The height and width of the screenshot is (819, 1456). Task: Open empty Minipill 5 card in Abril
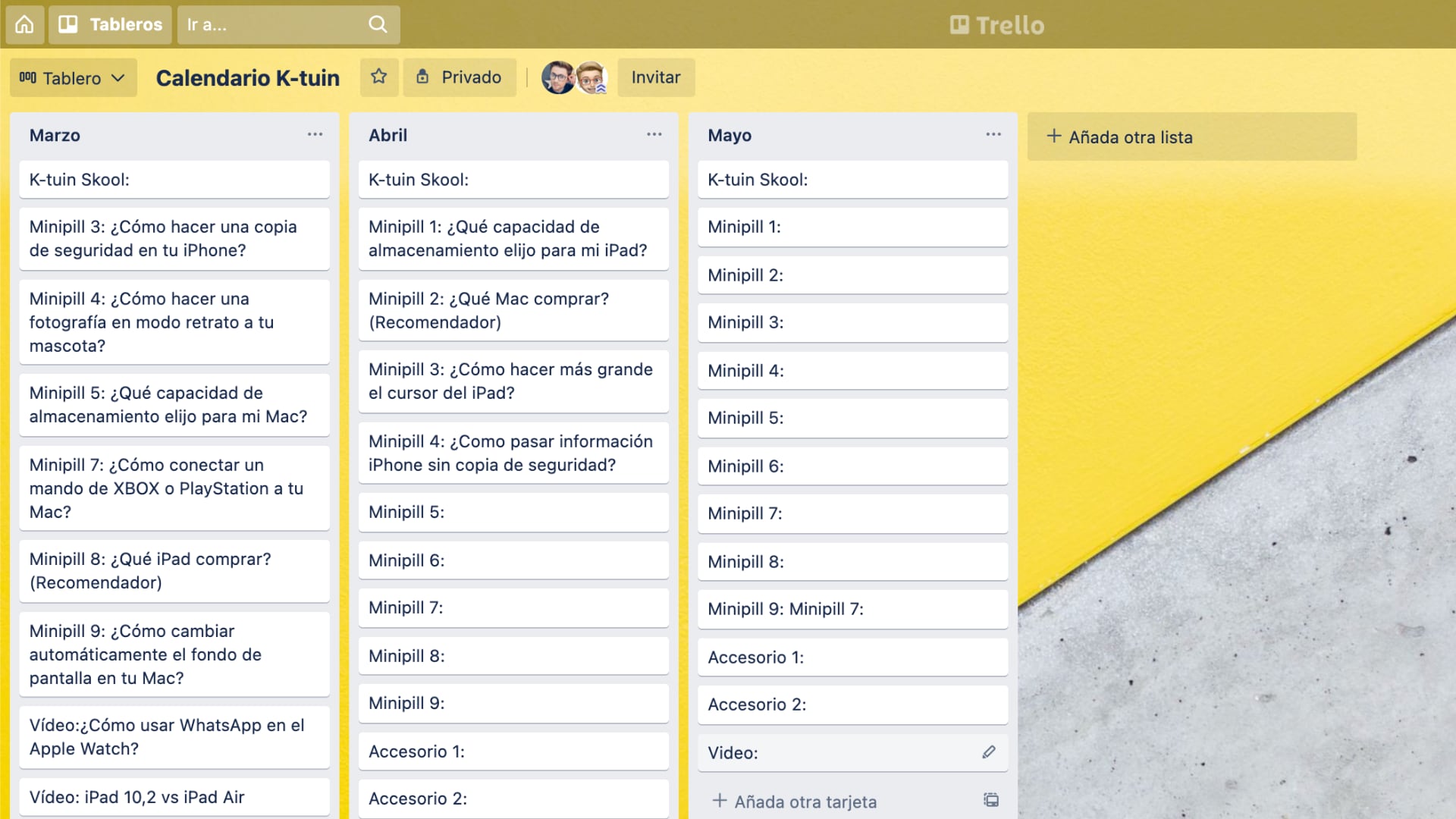point(513,512)
